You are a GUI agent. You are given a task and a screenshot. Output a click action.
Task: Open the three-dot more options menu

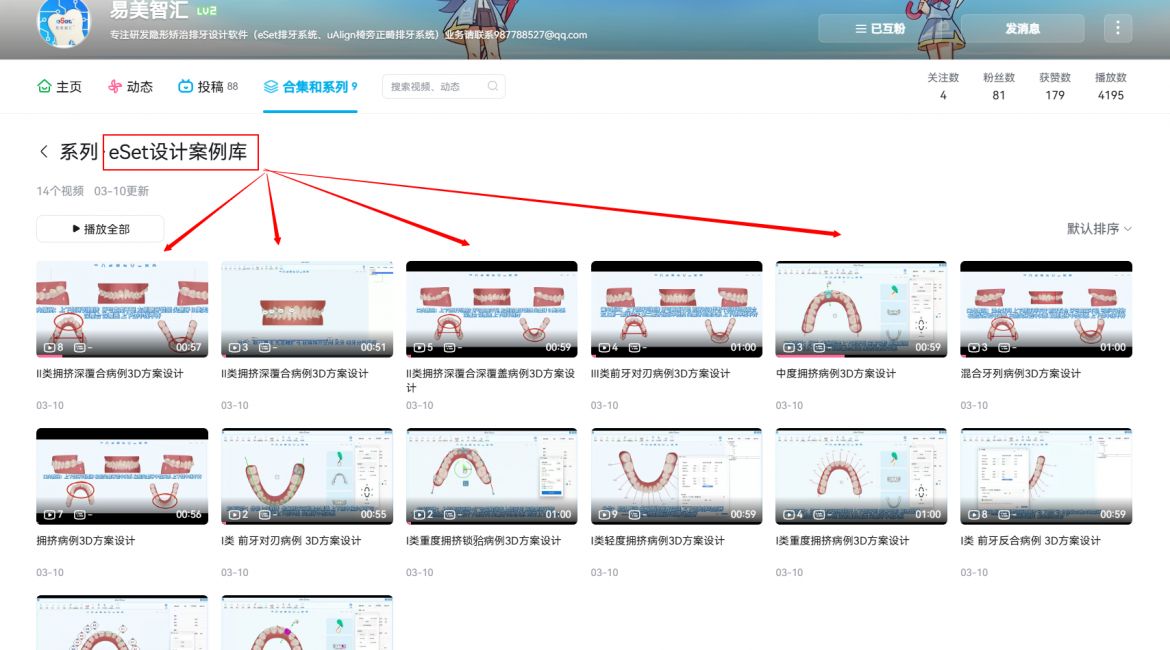pos(1117,29)
